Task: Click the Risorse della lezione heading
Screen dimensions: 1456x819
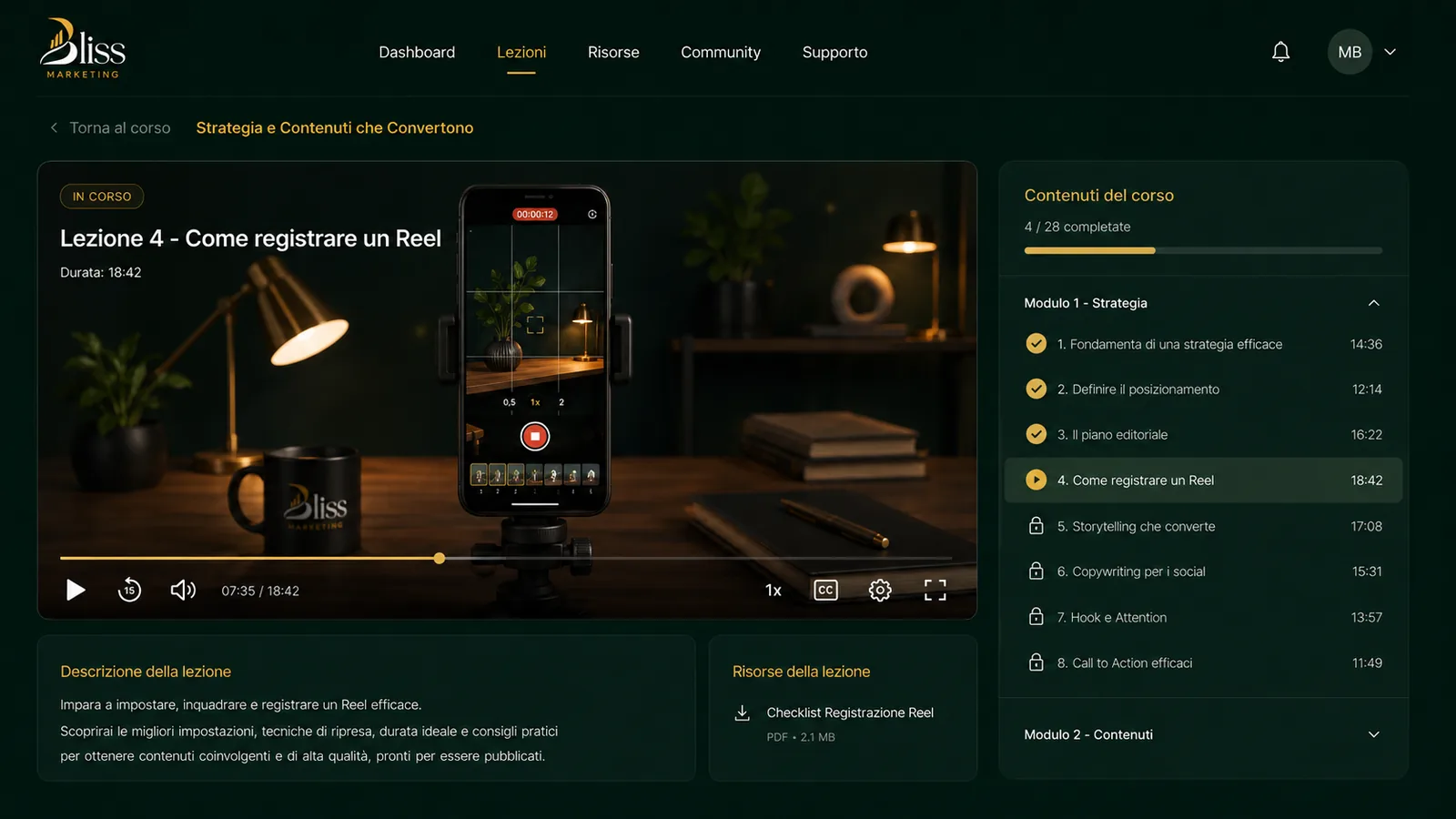Action: (801, 672)
